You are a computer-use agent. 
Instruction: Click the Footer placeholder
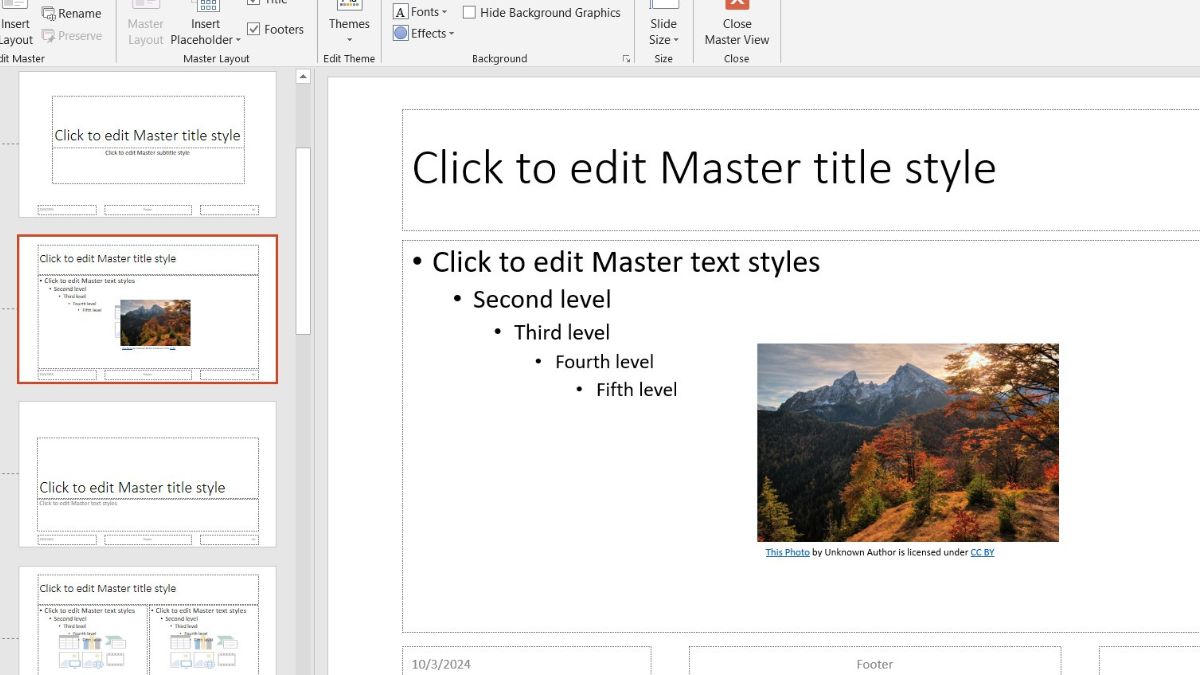875,661
